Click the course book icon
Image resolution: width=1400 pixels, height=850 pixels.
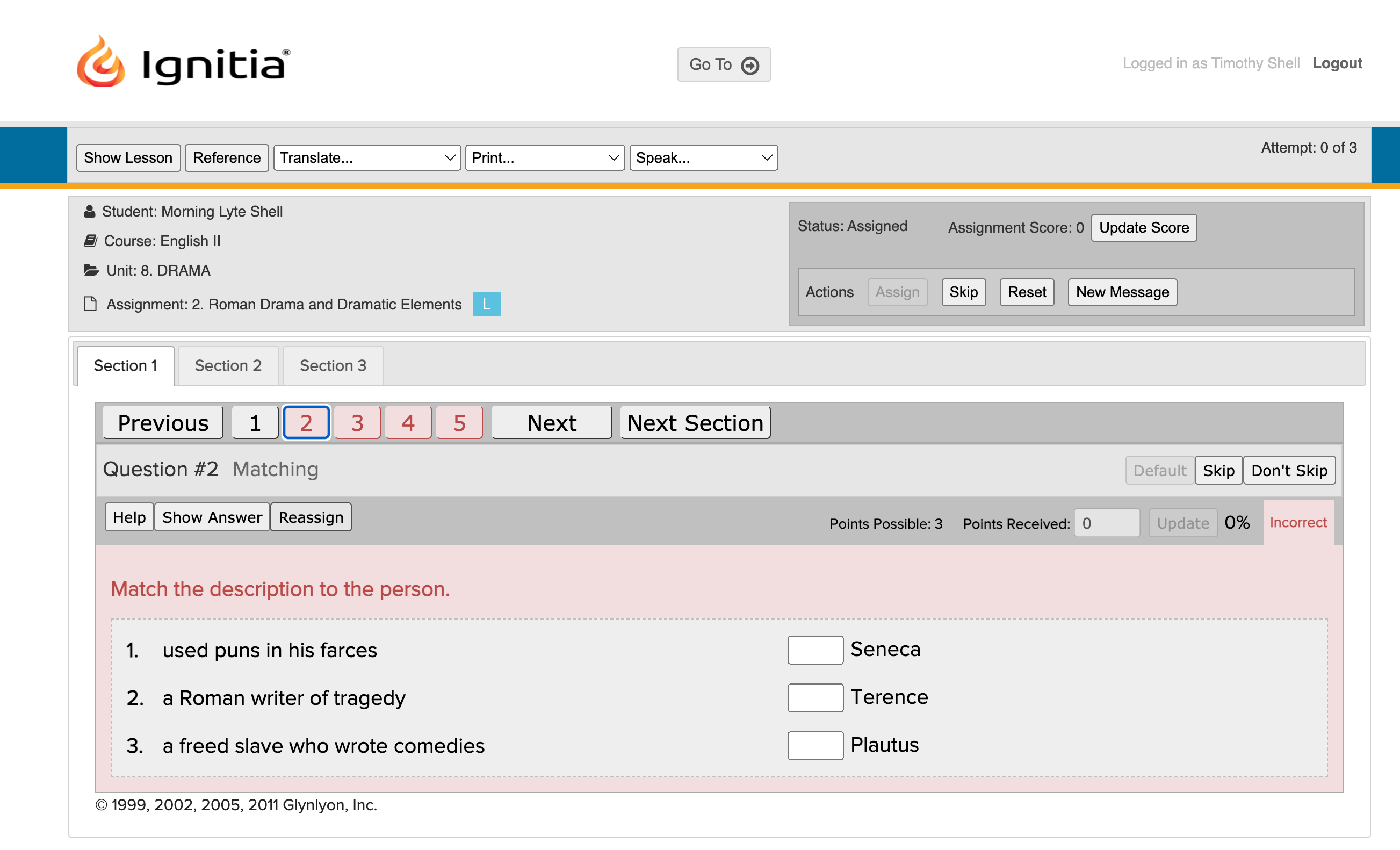[x=90, y=241]
